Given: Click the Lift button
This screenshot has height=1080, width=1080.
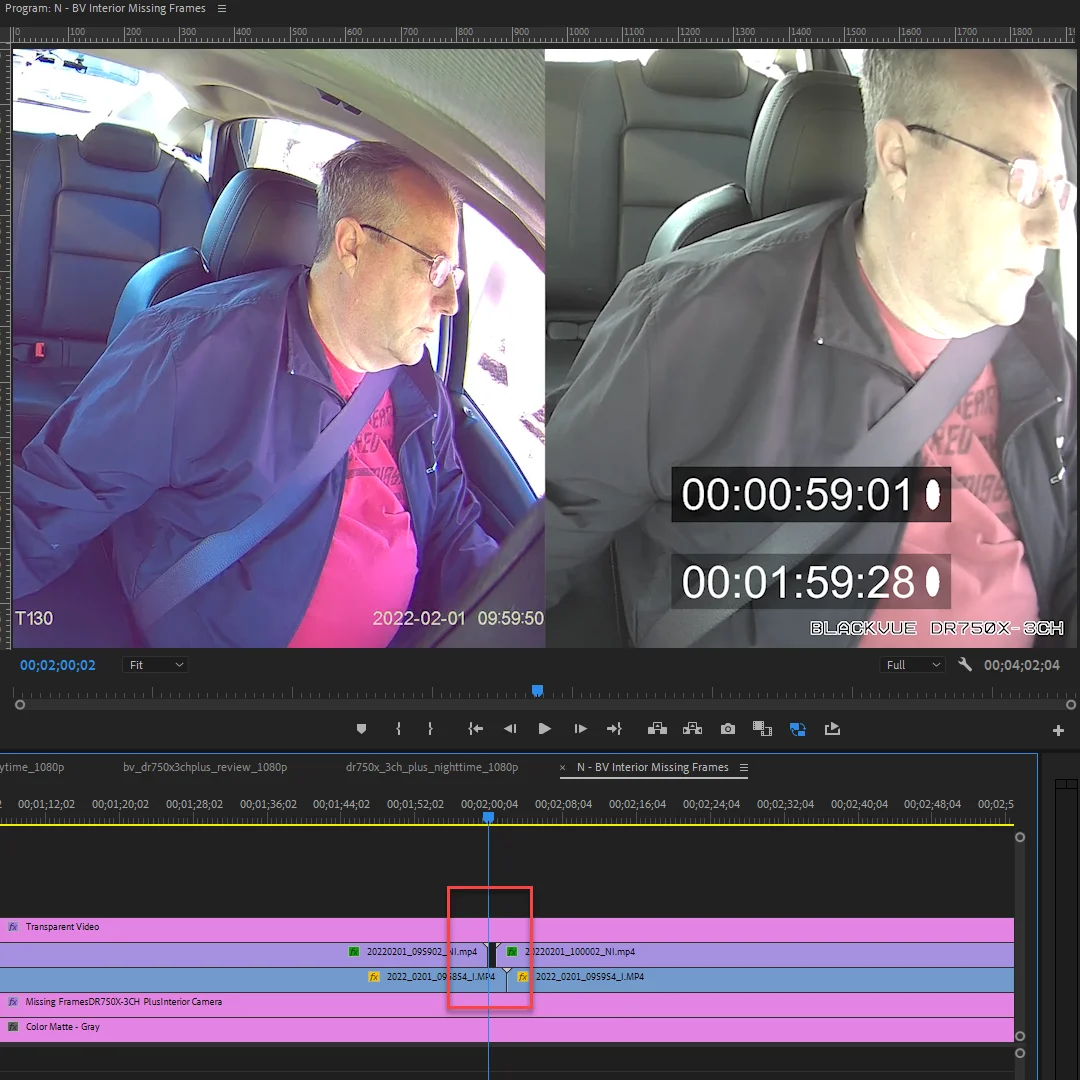Looking at the screenshot, I should [657, 729].
